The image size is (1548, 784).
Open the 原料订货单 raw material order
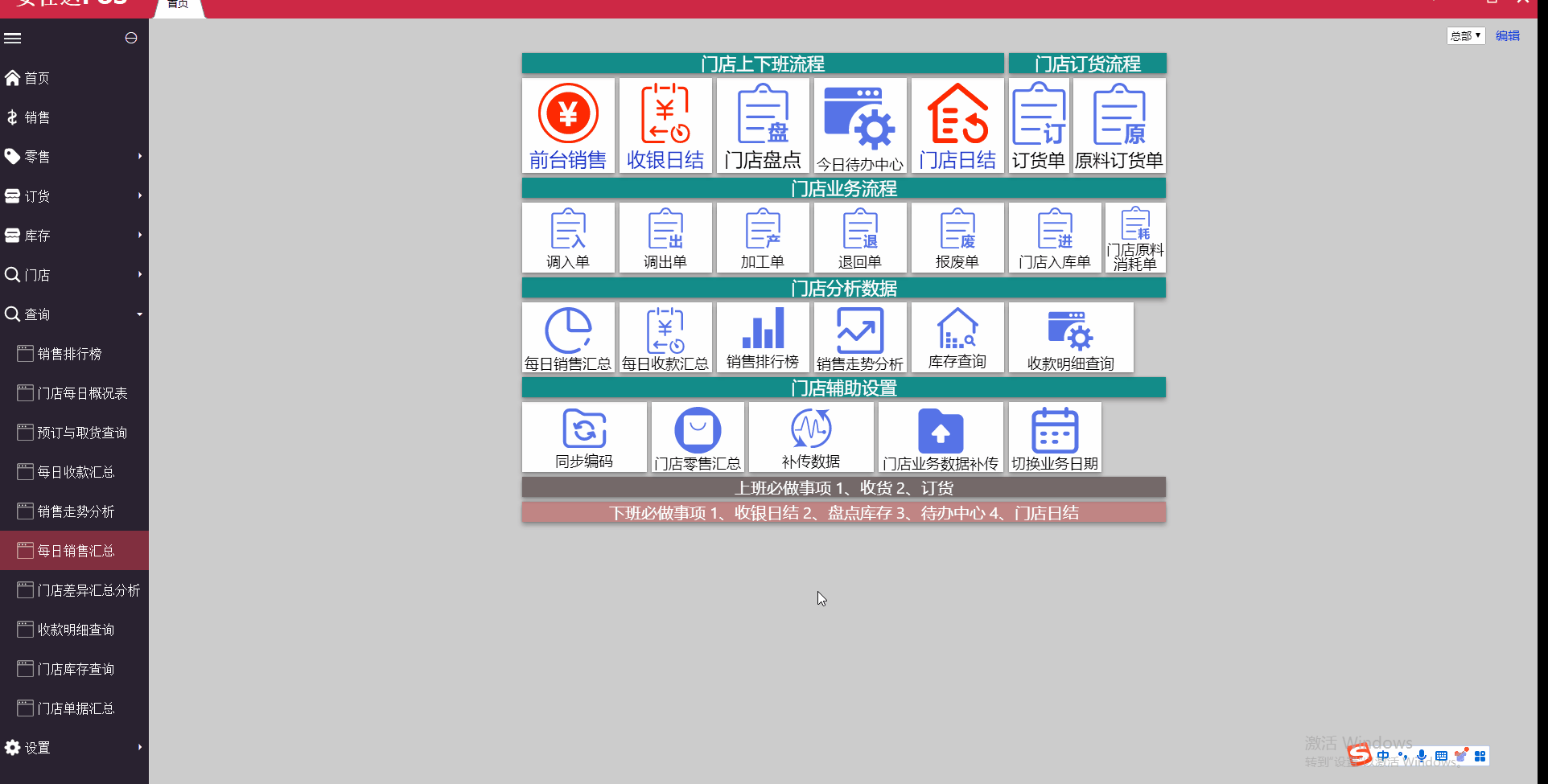click(1119, 125)
